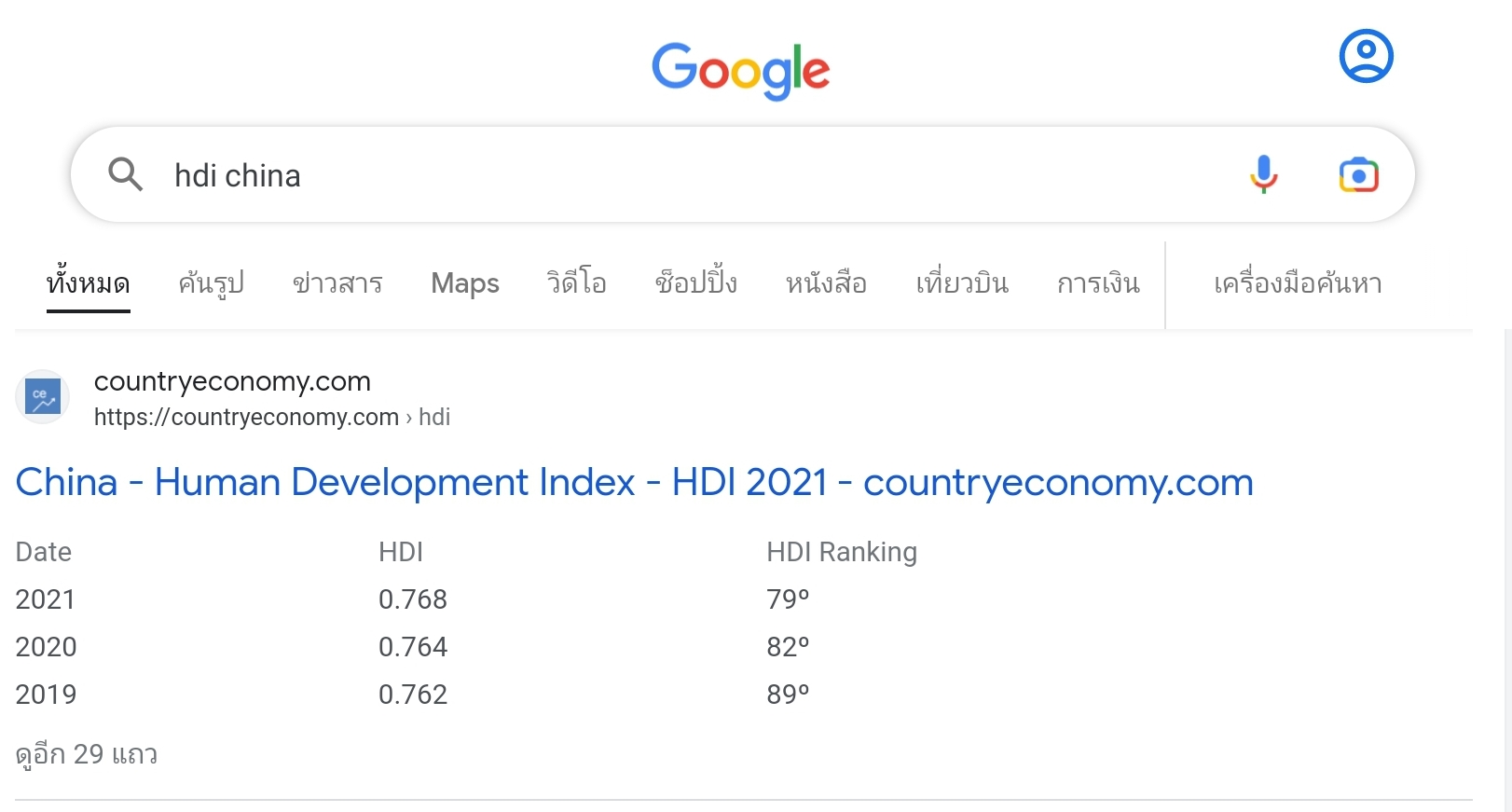Start voice search with microphone icon
The width and height of the screenshot is (1512, 812).
(1264, 174)
